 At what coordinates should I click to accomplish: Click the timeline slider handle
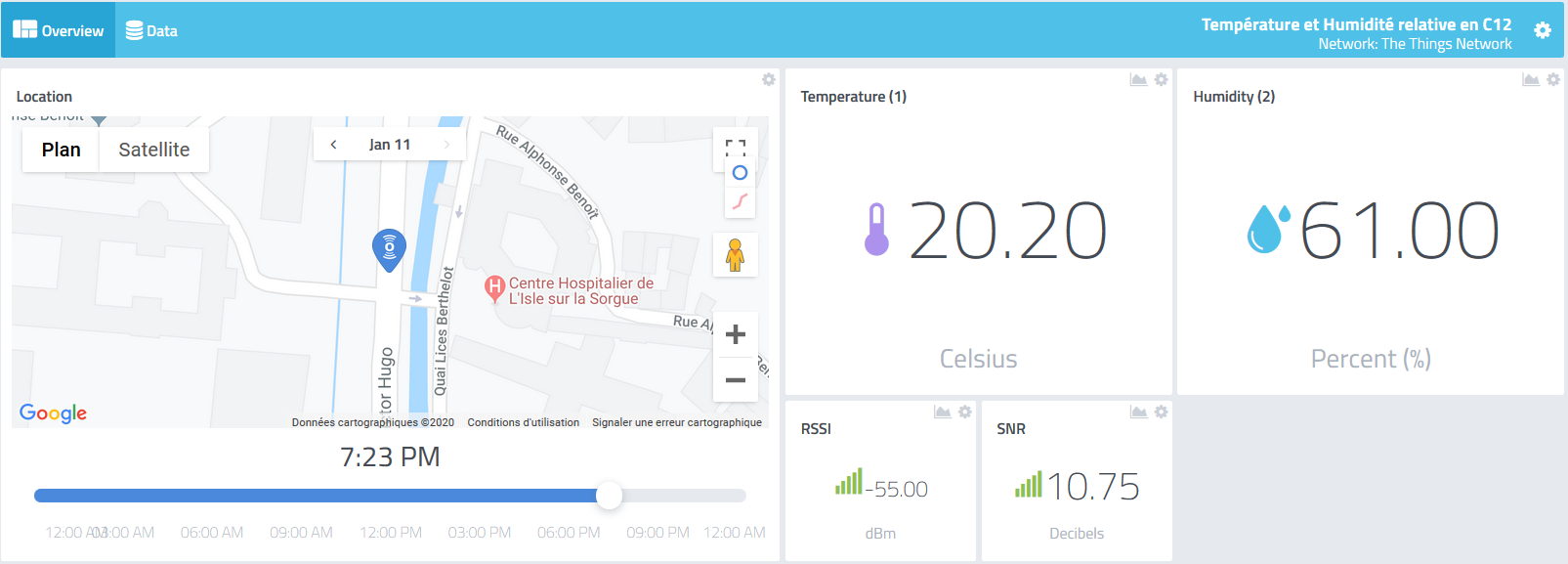[609, 496]
